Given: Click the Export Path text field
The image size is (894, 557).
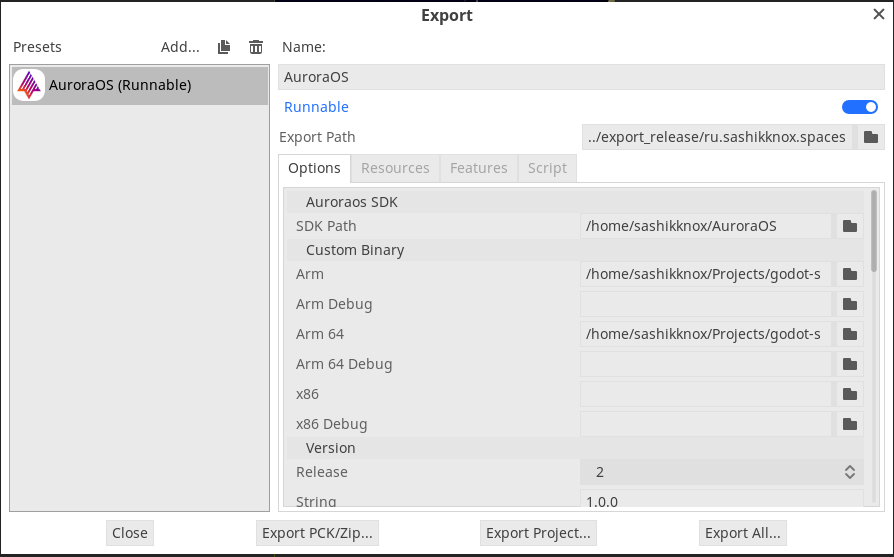Looking at the screenshot, I should coord(717,137).
